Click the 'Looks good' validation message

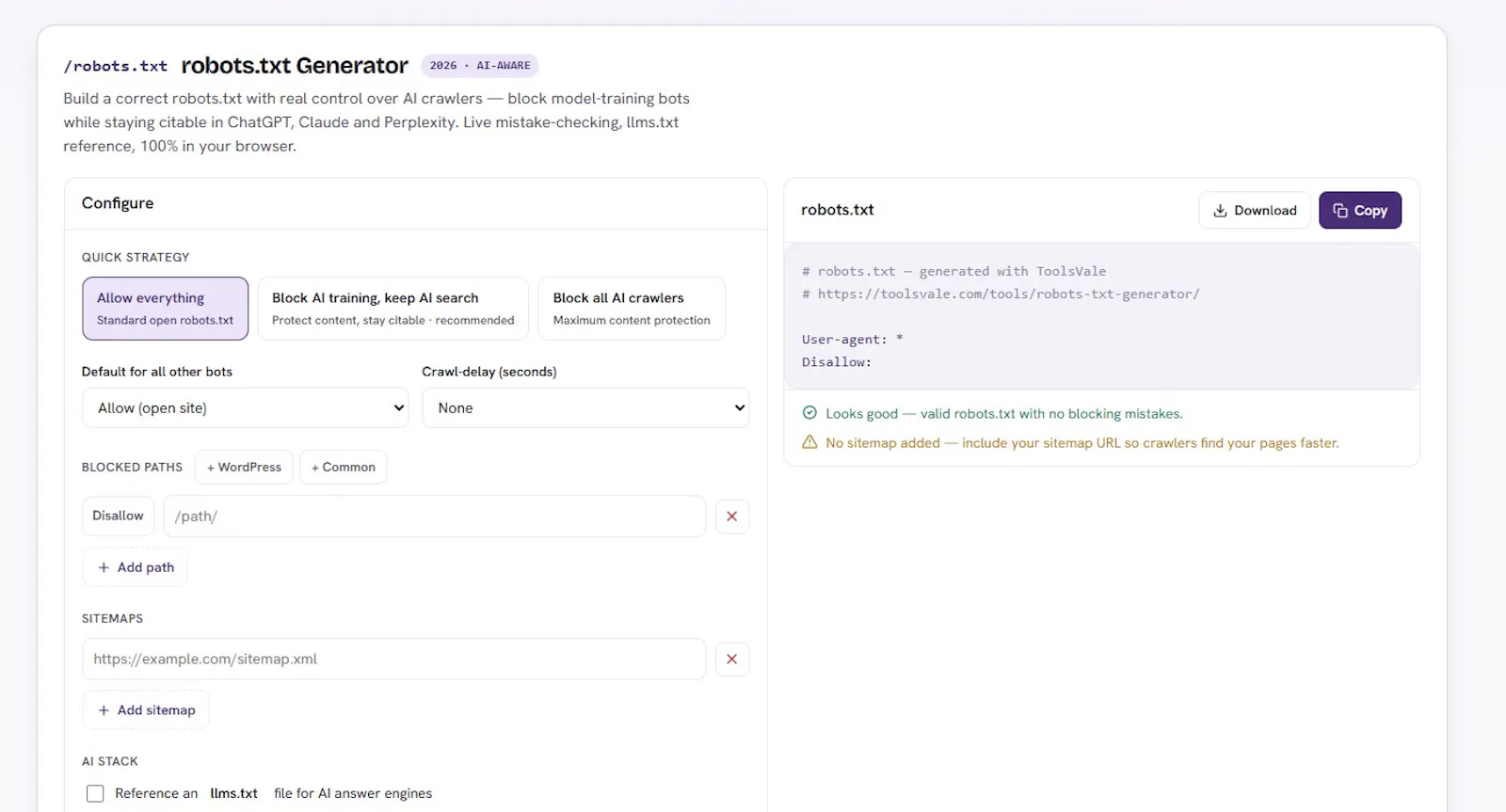click(1004, 414)
